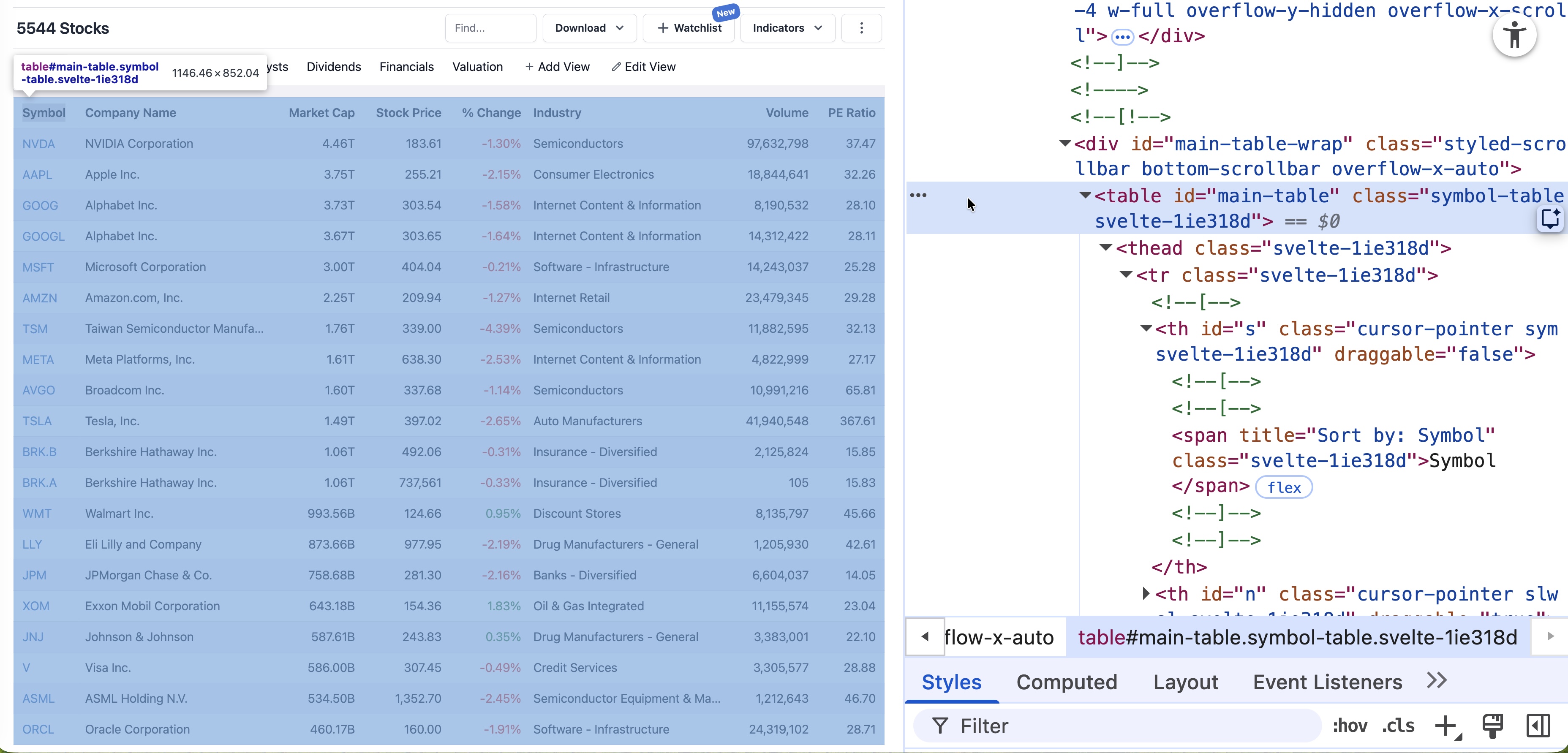Toggle the .cls element classes panel
This screenshot has height=753, width=1568.
[1398, 726]
